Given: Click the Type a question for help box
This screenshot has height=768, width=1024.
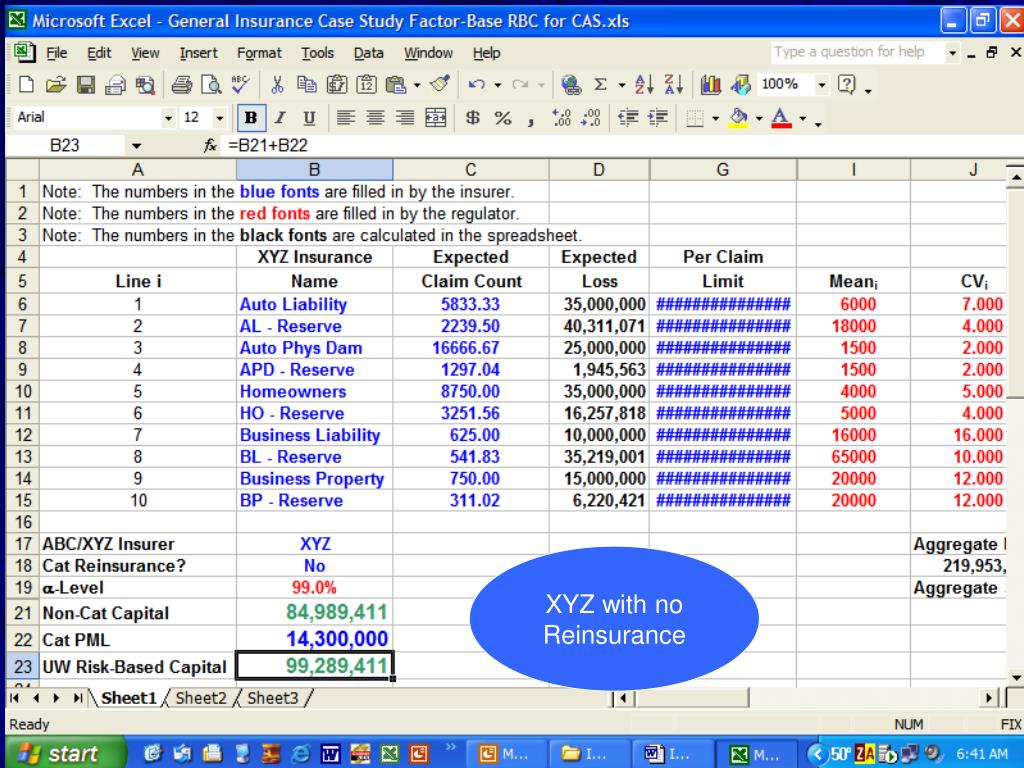Looking at the screenshot, I should pyautogui.click(x=857, y=52).
